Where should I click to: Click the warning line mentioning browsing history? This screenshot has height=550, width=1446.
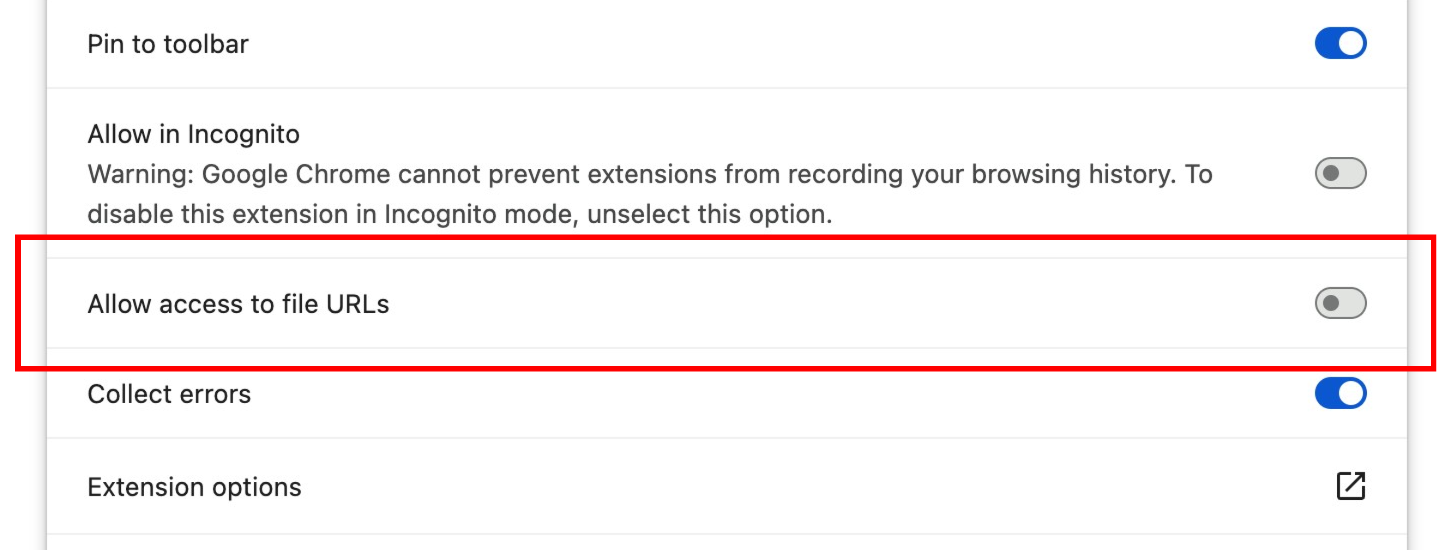650,175
